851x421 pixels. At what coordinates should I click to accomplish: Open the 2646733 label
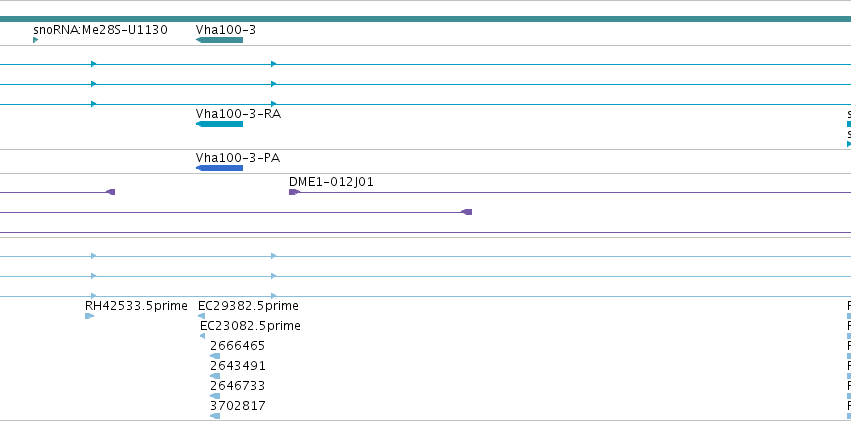[238, 386]
